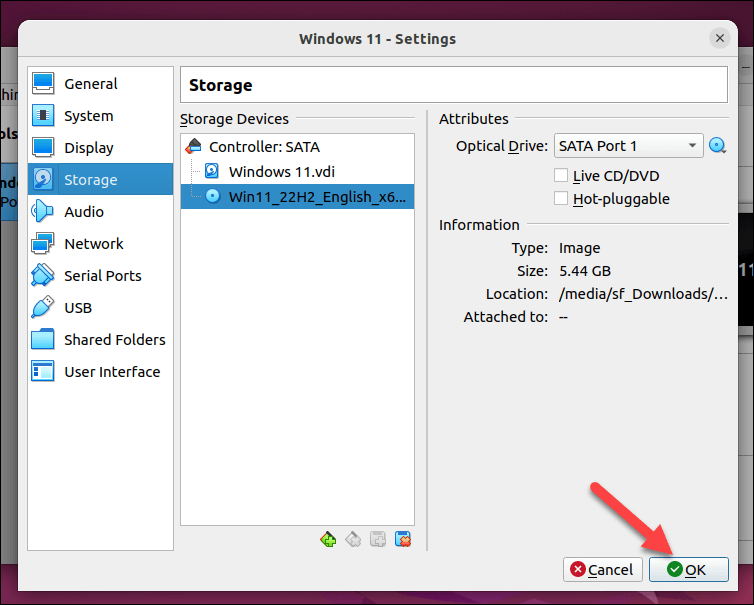Open the Optical Drive SATA Port dropdown
The height and width of the screenshot is (605, 754).
coord(629,146)
